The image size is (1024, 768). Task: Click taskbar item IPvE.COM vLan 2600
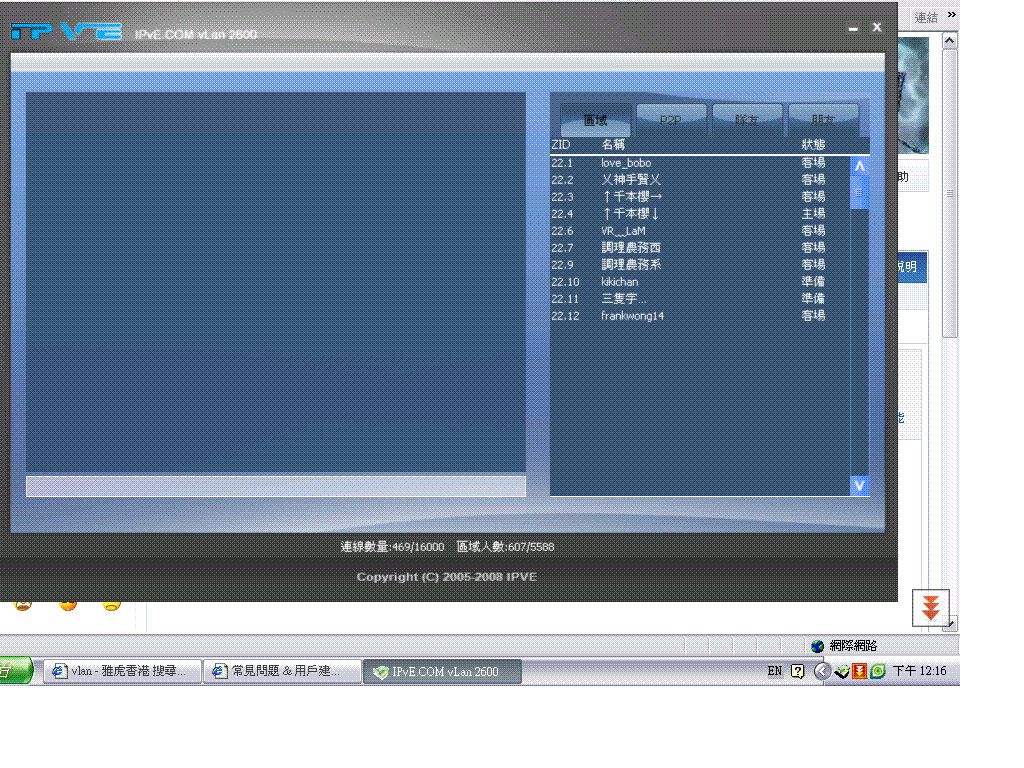442,671
